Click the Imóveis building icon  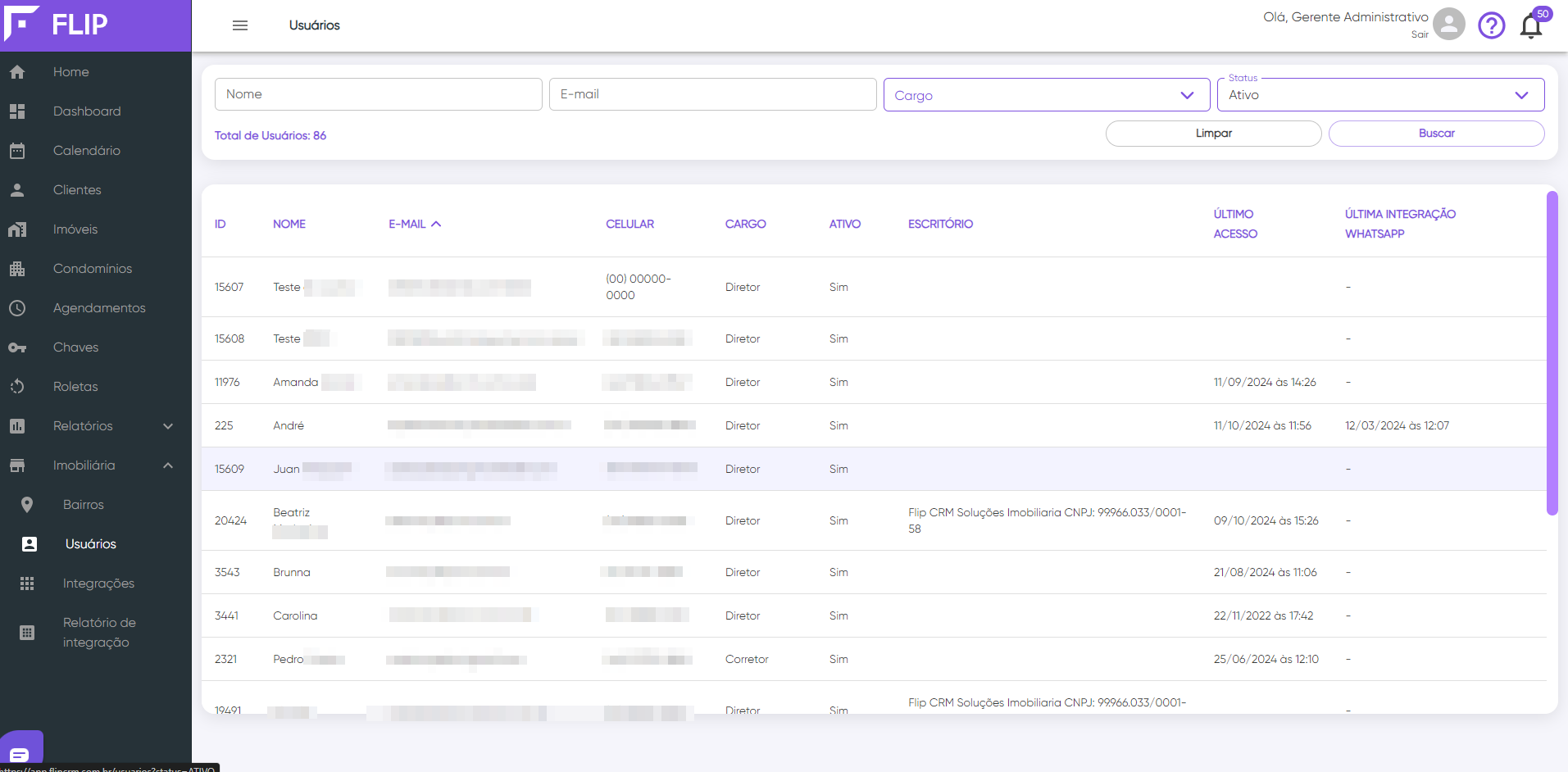[x=17, y=229]
